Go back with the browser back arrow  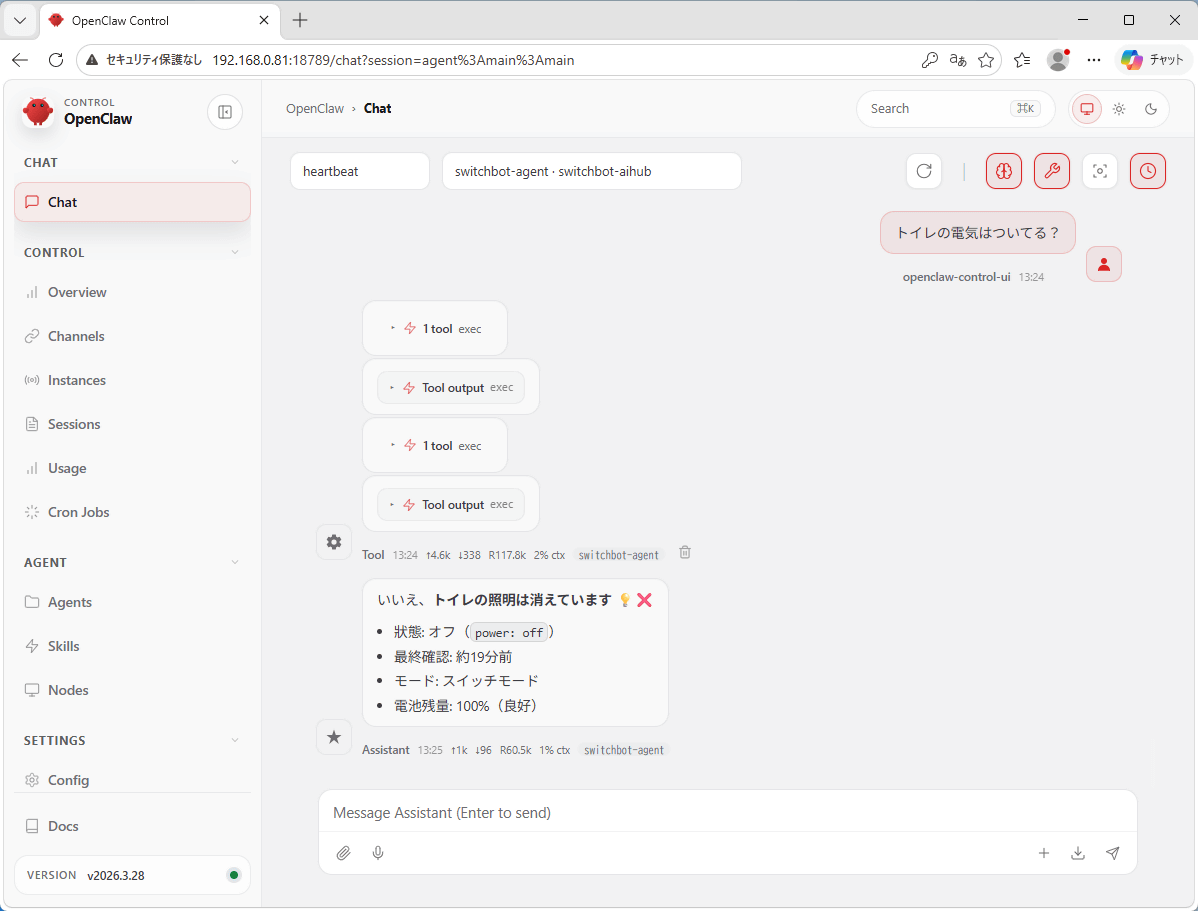(20, 60)
